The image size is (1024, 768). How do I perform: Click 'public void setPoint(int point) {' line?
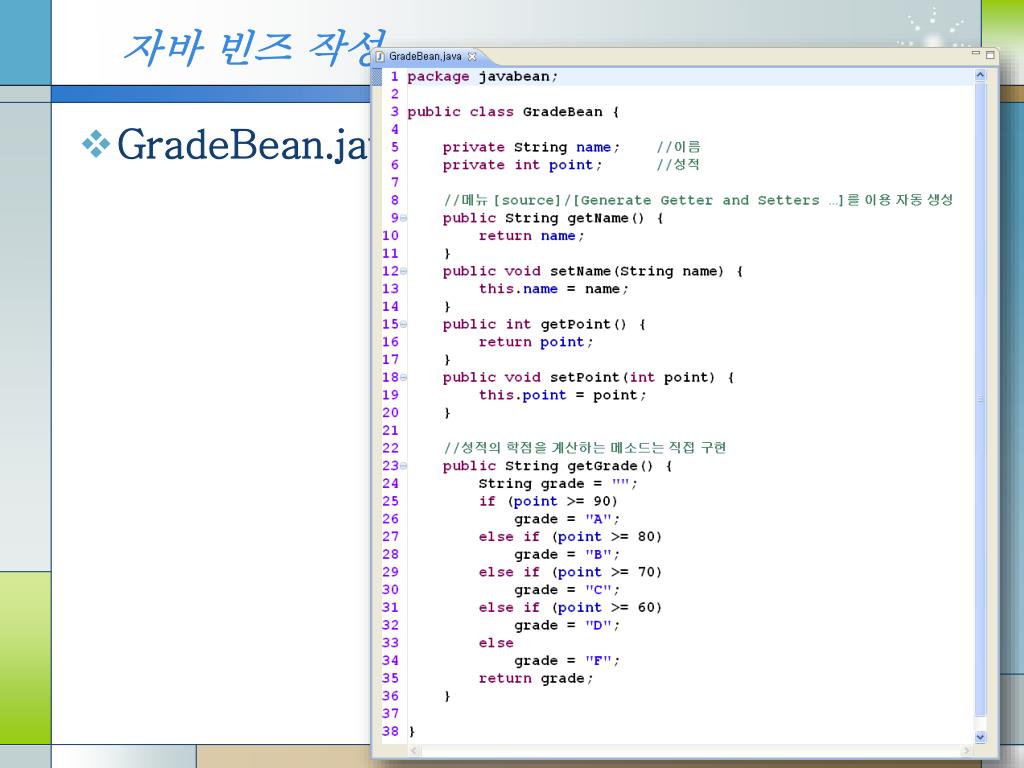click(x=588, y=377)
